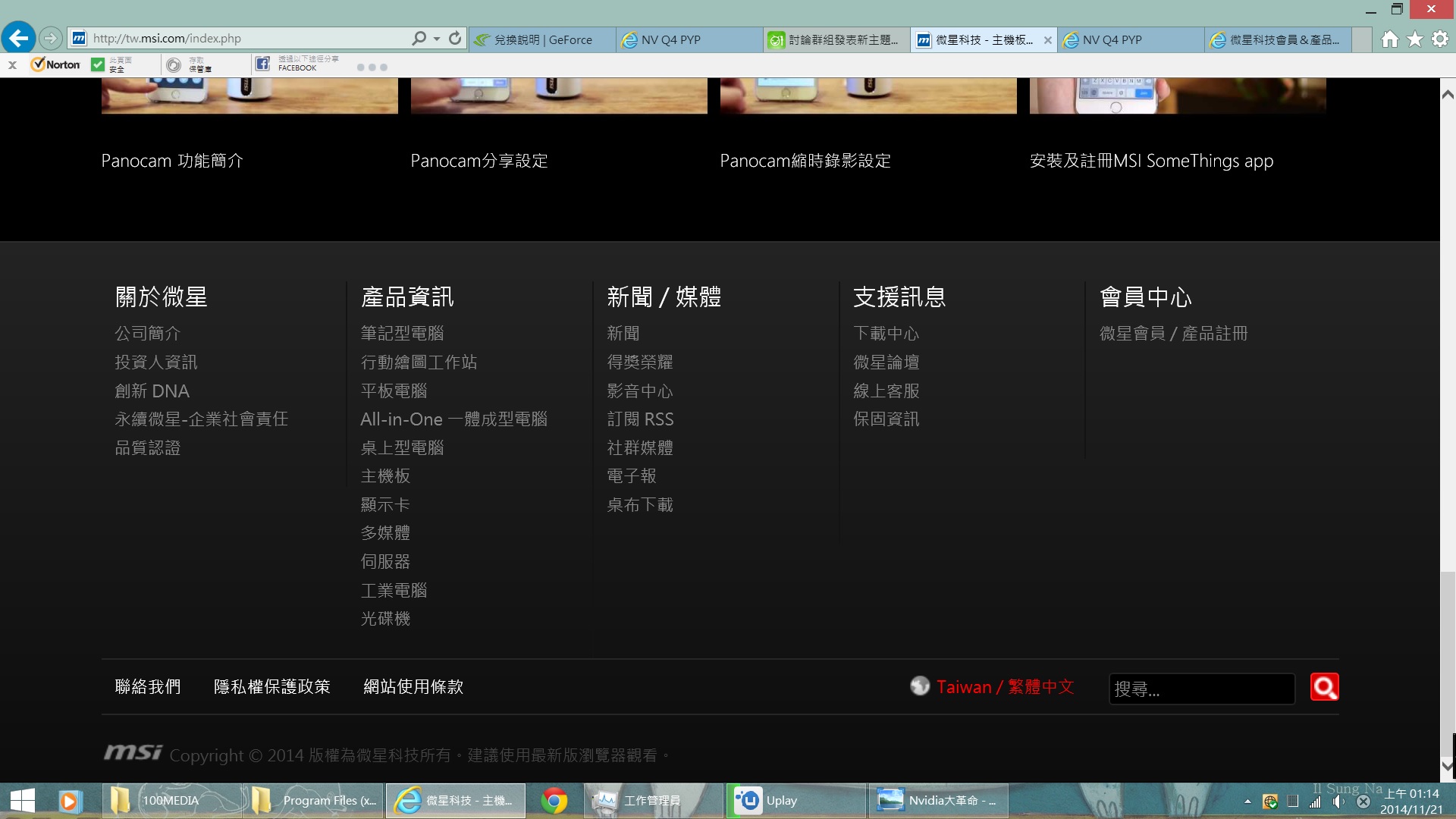Open the 光碟機 product link
The height and width of the screenshot is (819, 1456).
click(x=386, y=619)
